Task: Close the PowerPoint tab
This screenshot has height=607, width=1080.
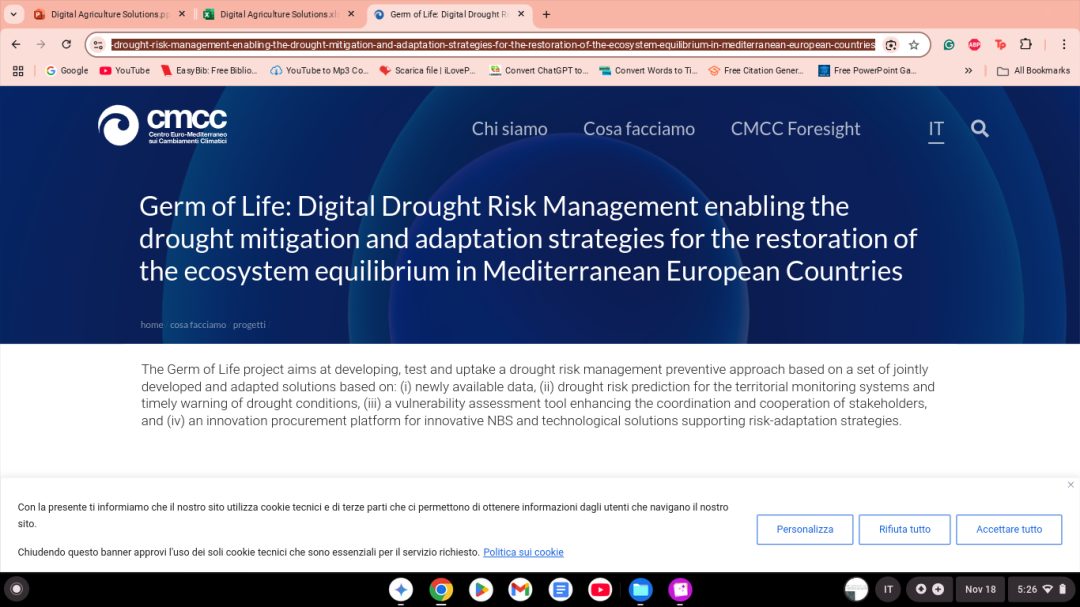Action: [182, 14]
